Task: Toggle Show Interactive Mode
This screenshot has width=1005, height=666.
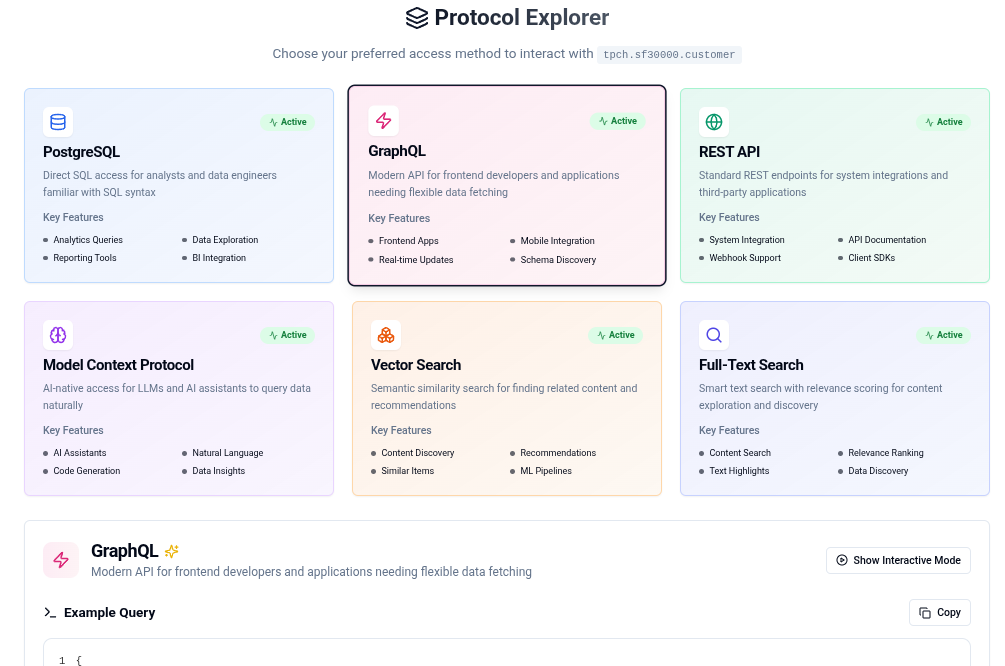Action: pos(898,561)
